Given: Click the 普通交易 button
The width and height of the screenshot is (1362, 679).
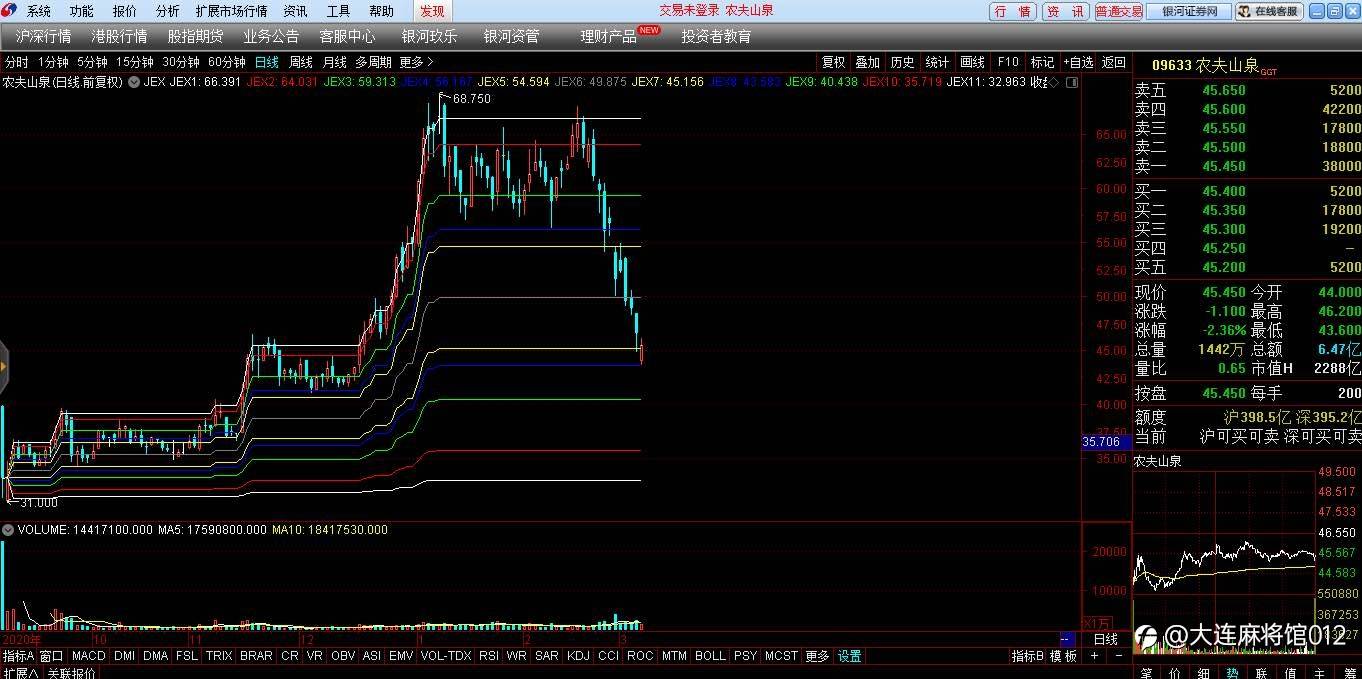Looking at the screenshot, I should (x=1118, y=11).
